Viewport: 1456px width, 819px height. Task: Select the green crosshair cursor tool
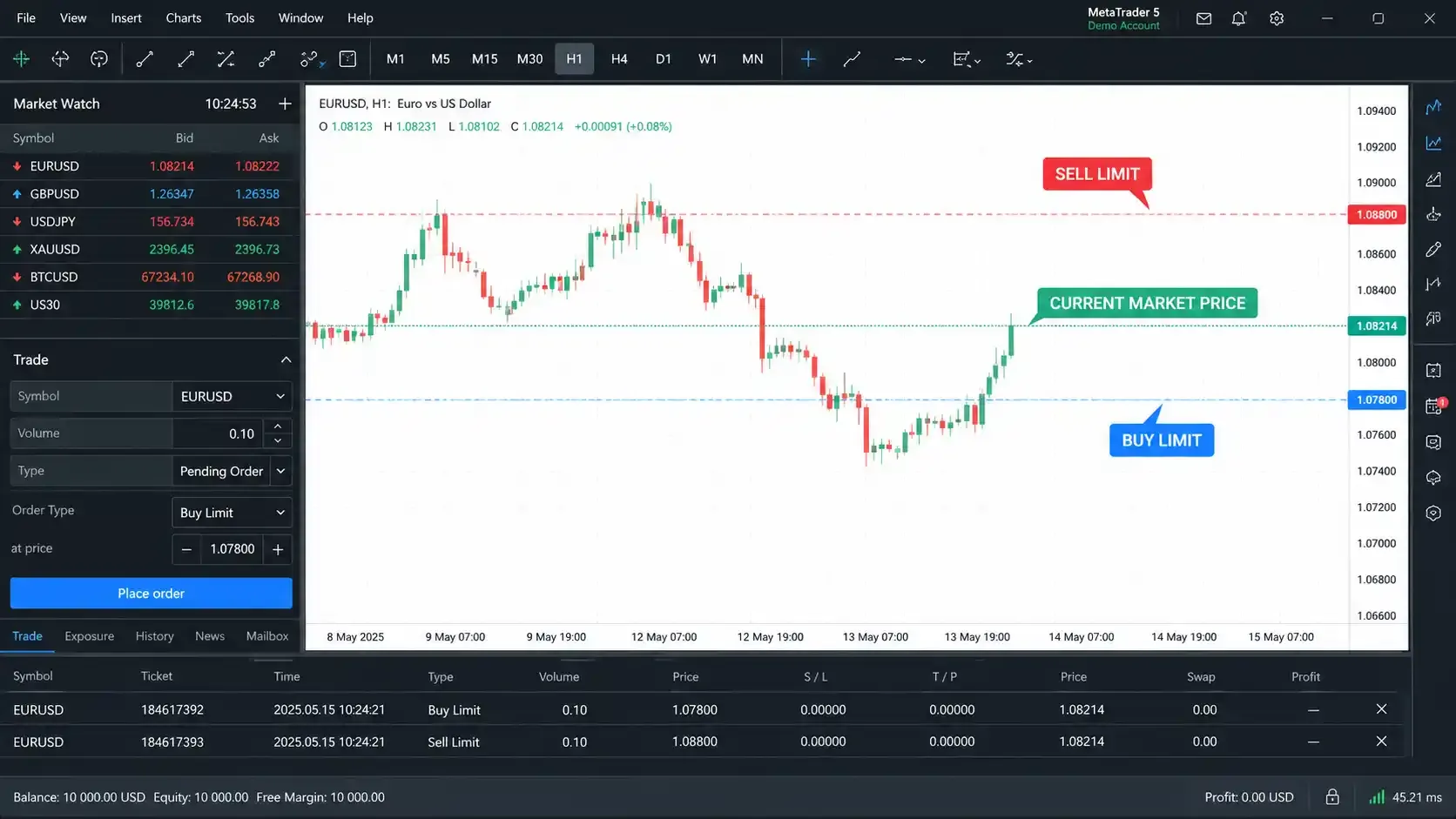pyautogui.click(x=22, y=59)
